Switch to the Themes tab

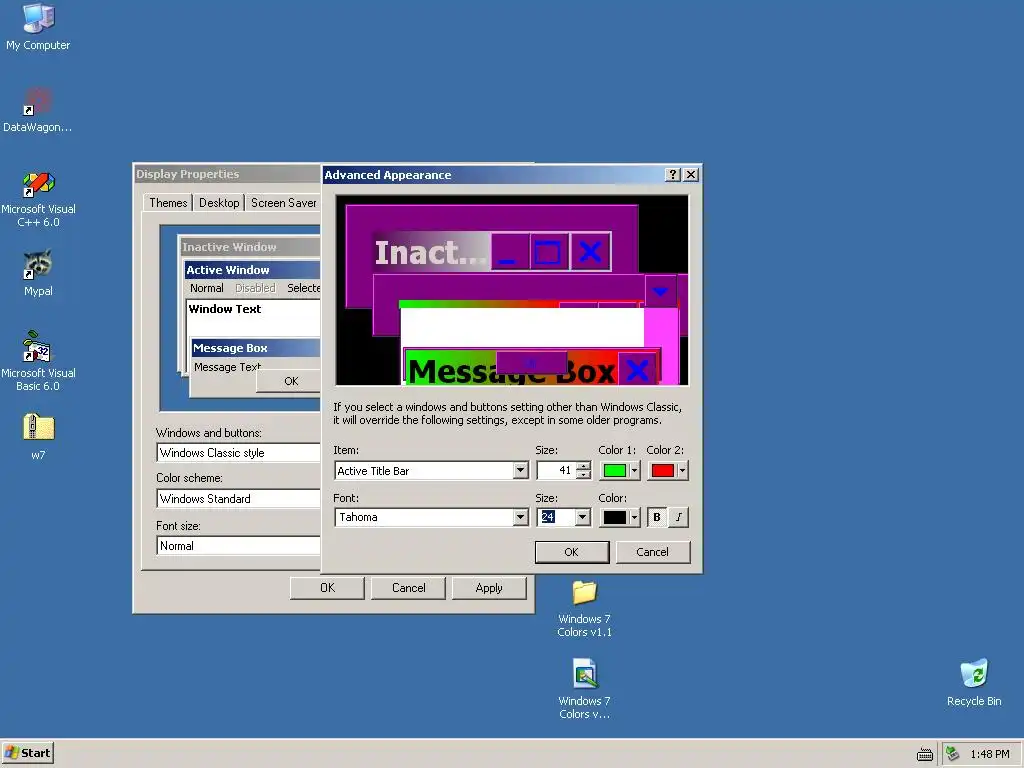[168, 202]
